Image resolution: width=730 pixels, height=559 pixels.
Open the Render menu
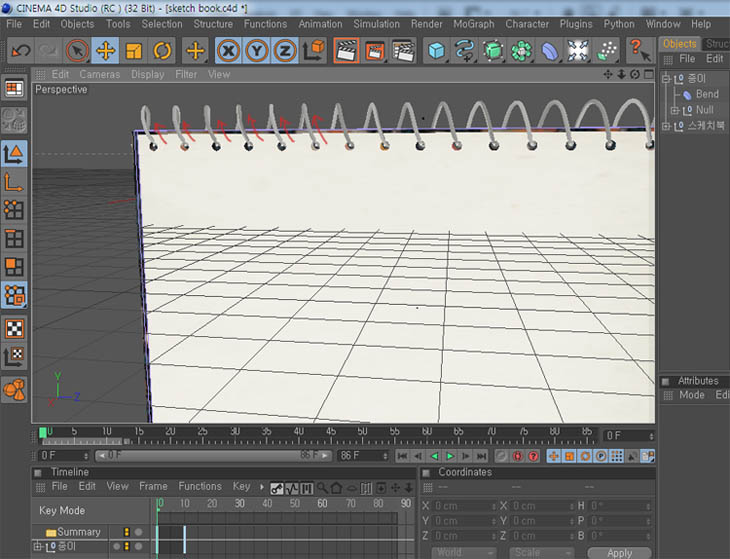426,24
